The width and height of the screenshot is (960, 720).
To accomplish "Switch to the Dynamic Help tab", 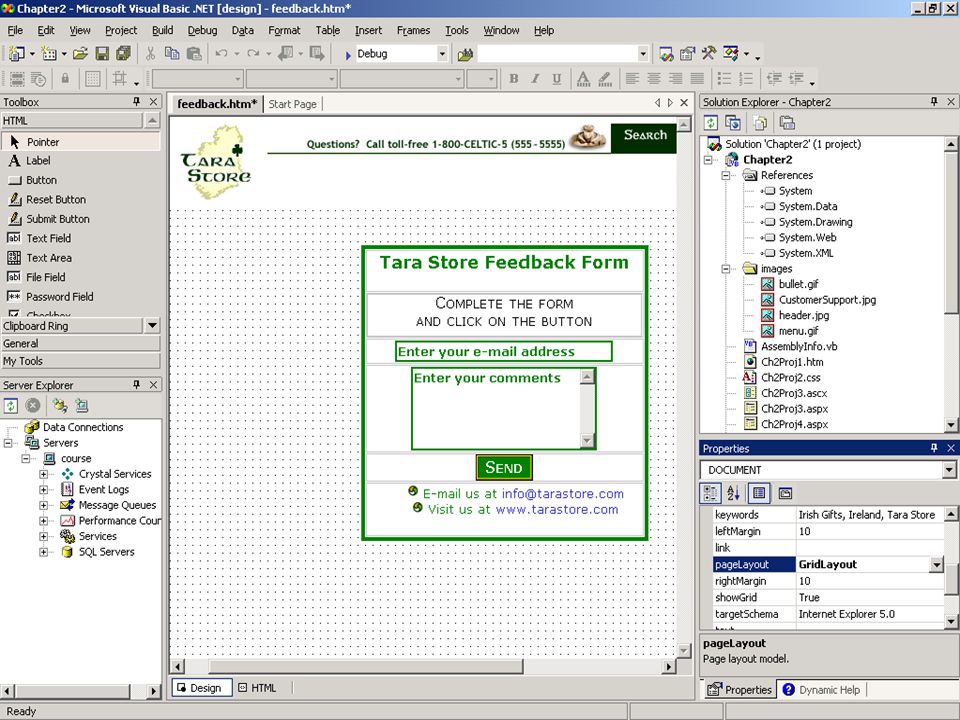I will point(822,690).
